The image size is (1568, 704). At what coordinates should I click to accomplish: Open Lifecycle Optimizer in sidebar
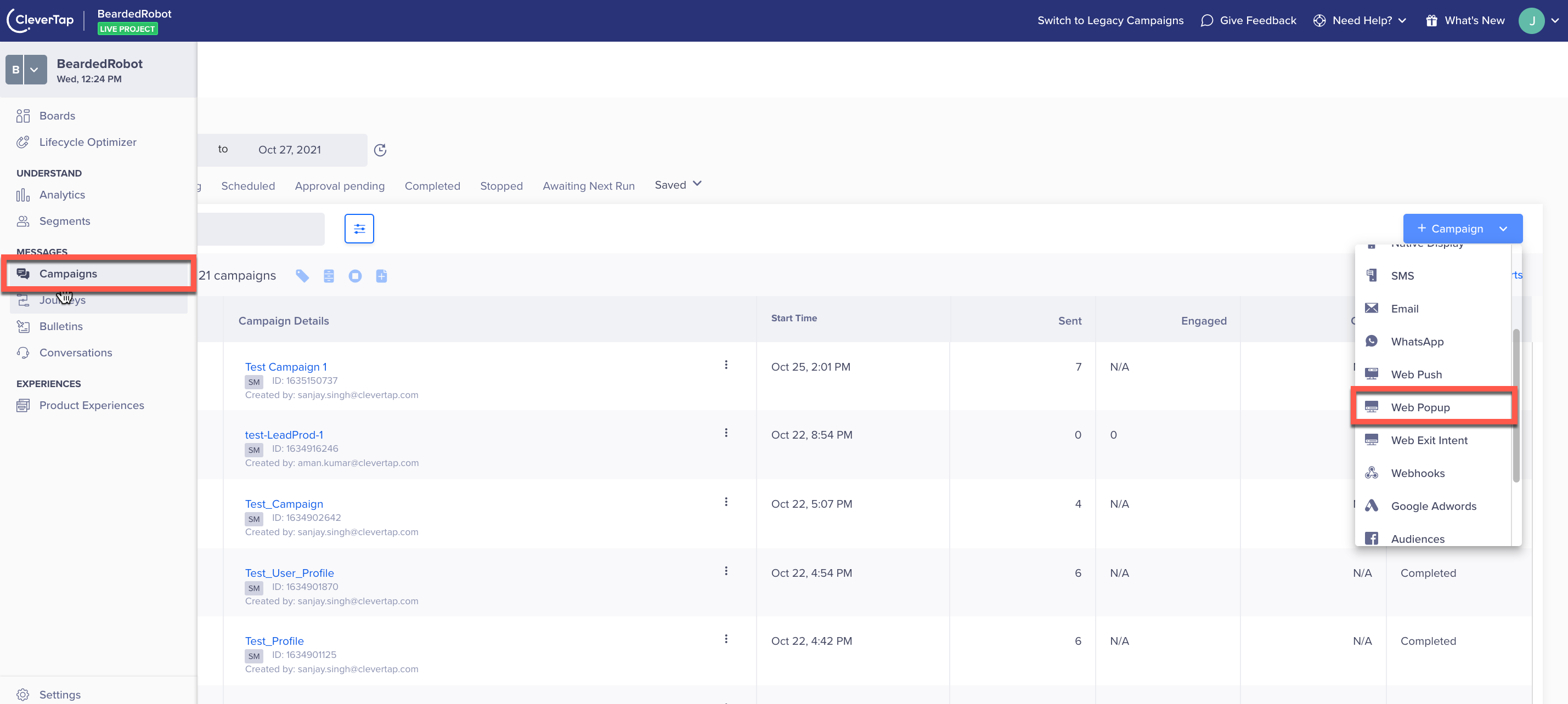point(88,142)
